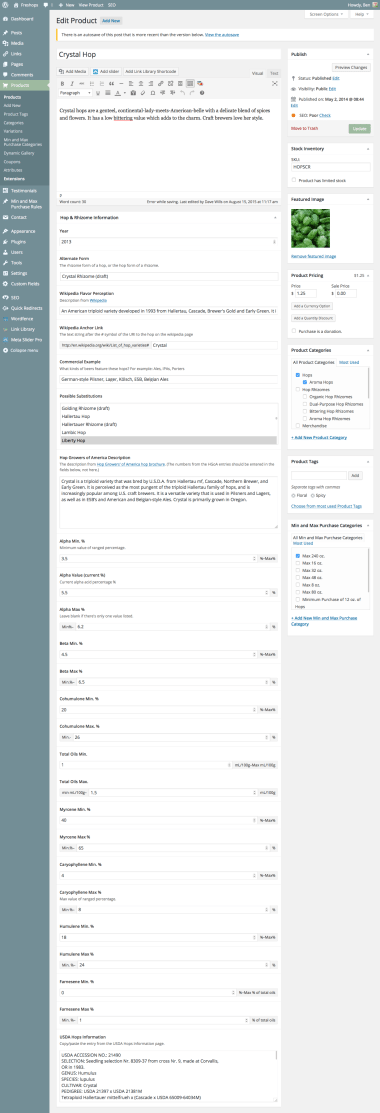
Task: Uncheck the Aroma Hops category
Action: [x=305, y=382]
